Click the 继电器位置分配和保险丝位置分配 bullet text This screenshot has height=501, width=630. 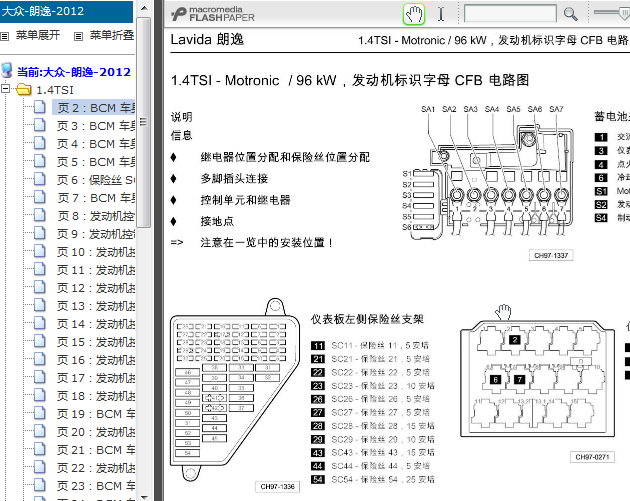(285, 157)
